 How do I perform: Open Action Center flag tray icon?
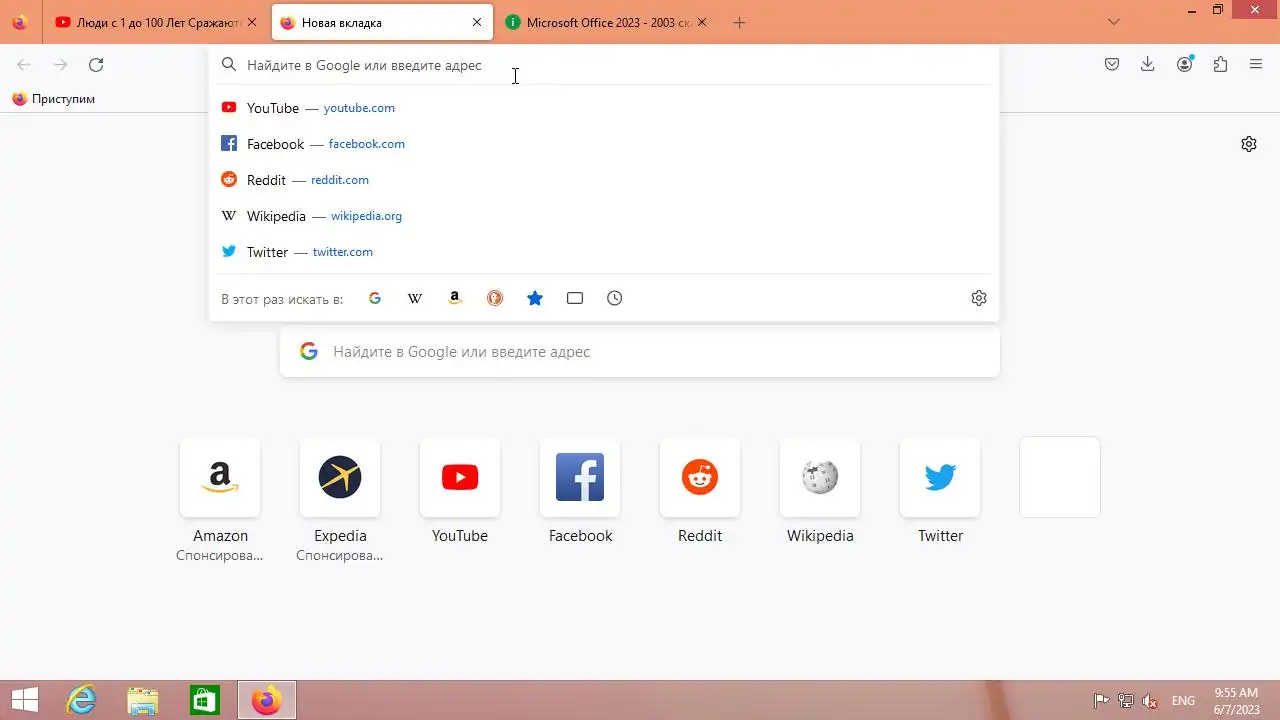(1101, 701)
